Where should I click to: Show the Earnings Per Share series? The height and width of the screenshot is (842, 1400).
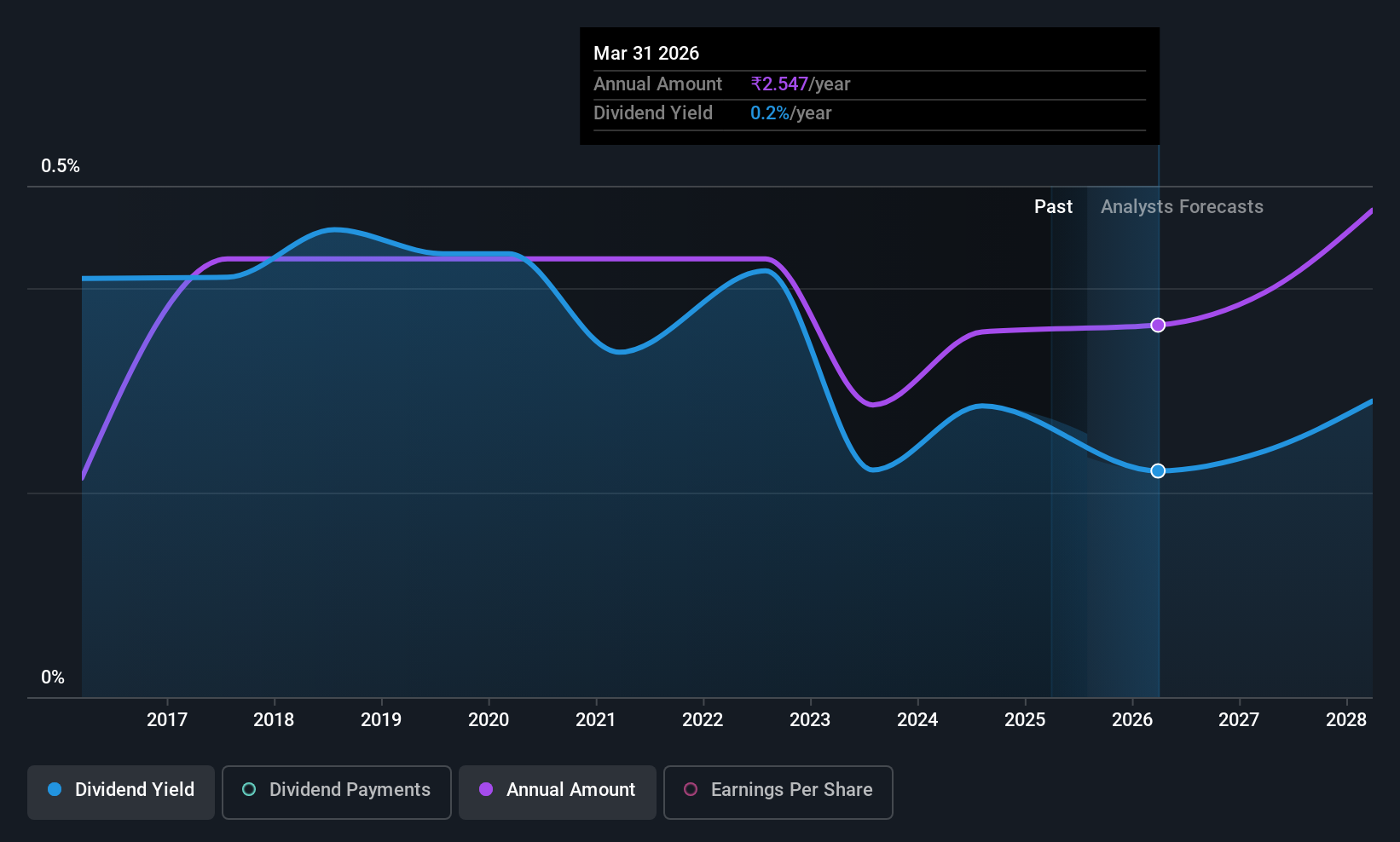pos(778,792)
